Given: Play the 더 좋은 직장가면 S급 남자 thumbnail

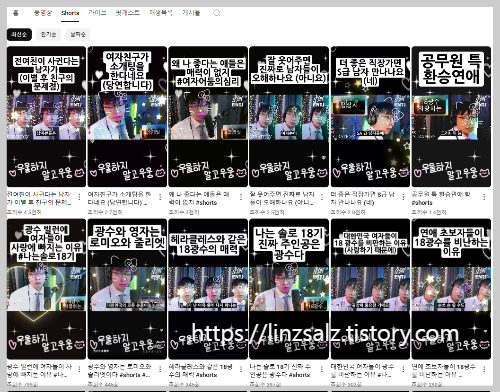Looking at the screenshot, I should click(370, 117).
